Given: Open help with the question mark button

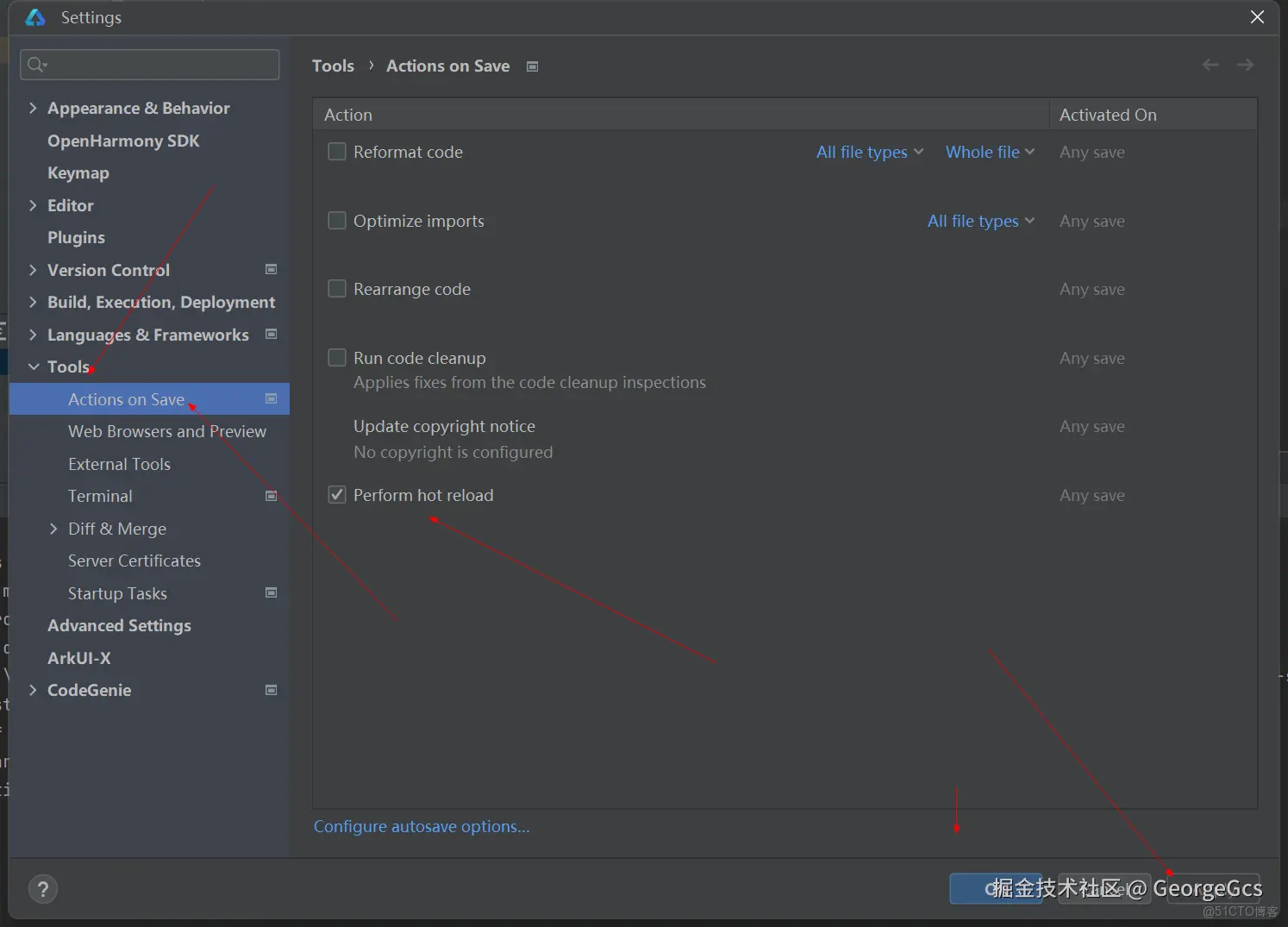Looking at the screenshot, I should pyautogui.click(x=43, y=889).
